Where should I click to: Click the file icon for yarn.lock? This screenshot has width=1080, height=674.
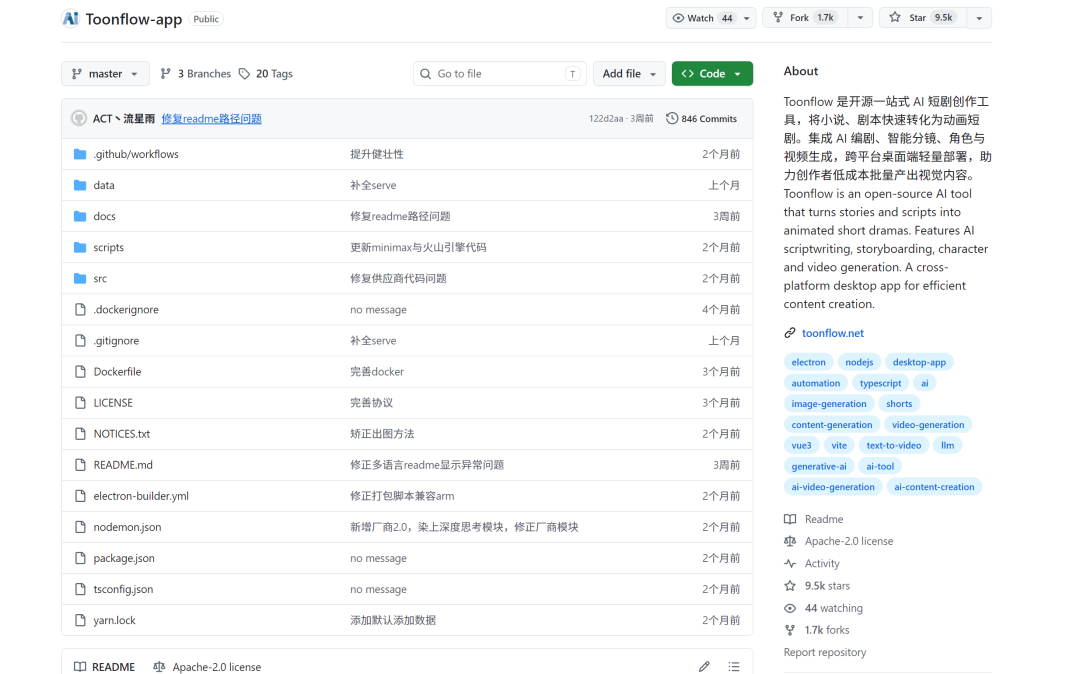(x=80, y=620)
